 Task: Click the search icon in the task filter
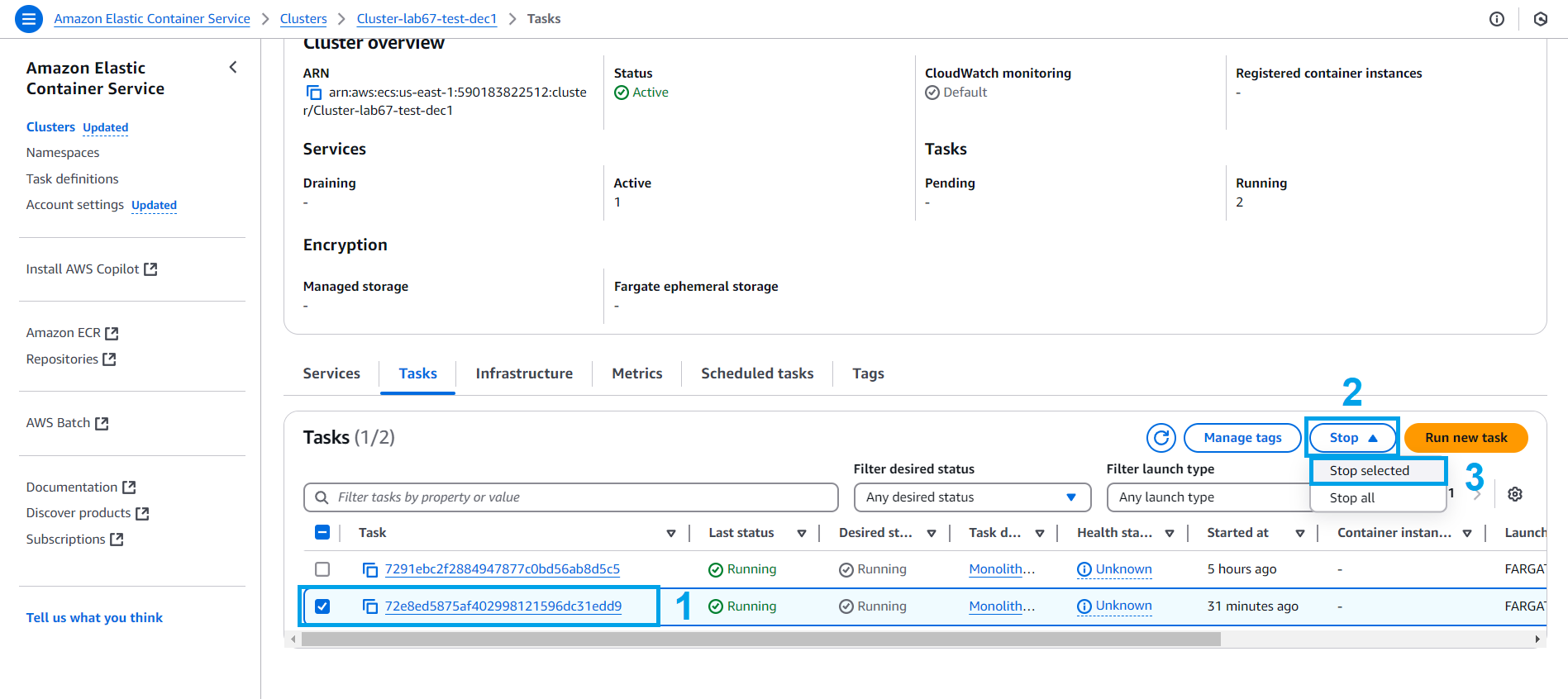click(x=322, y=497)
